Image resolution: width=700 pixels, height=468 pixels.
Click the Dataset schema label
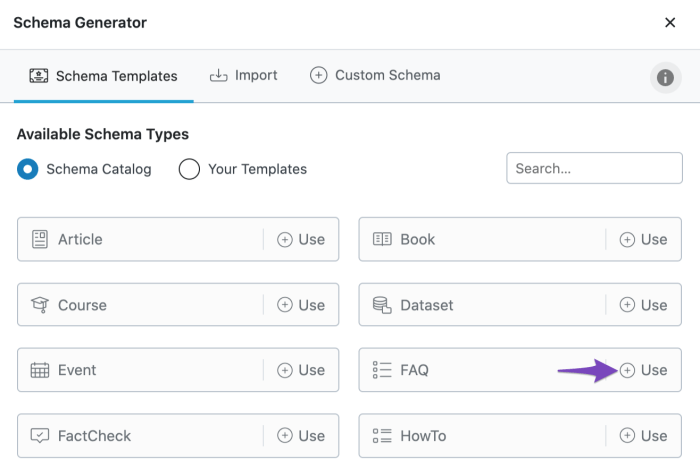click(427, 305)
